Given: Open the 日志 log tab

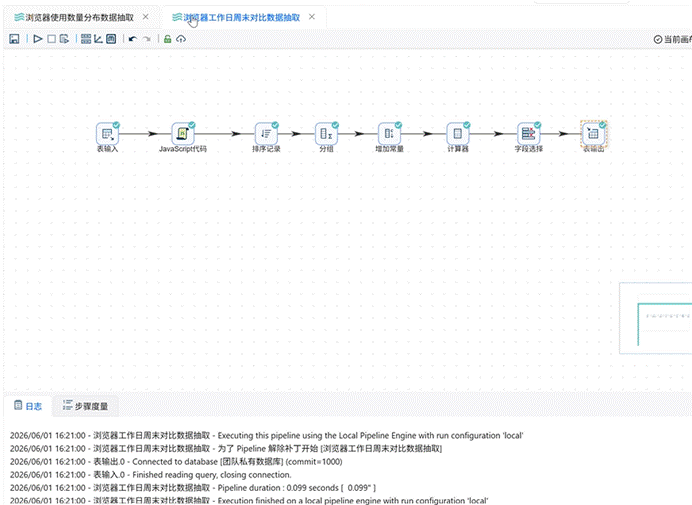Looking at the screenshot, I should point(28,406).
